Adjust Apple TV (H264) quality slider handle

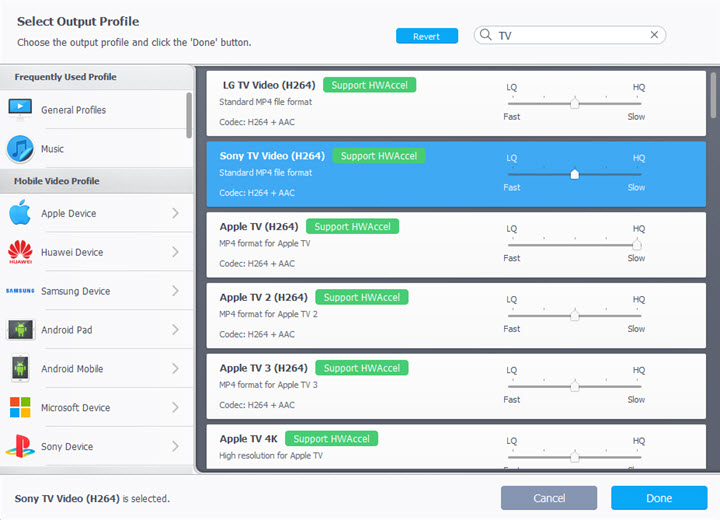[x=636, y=244]
